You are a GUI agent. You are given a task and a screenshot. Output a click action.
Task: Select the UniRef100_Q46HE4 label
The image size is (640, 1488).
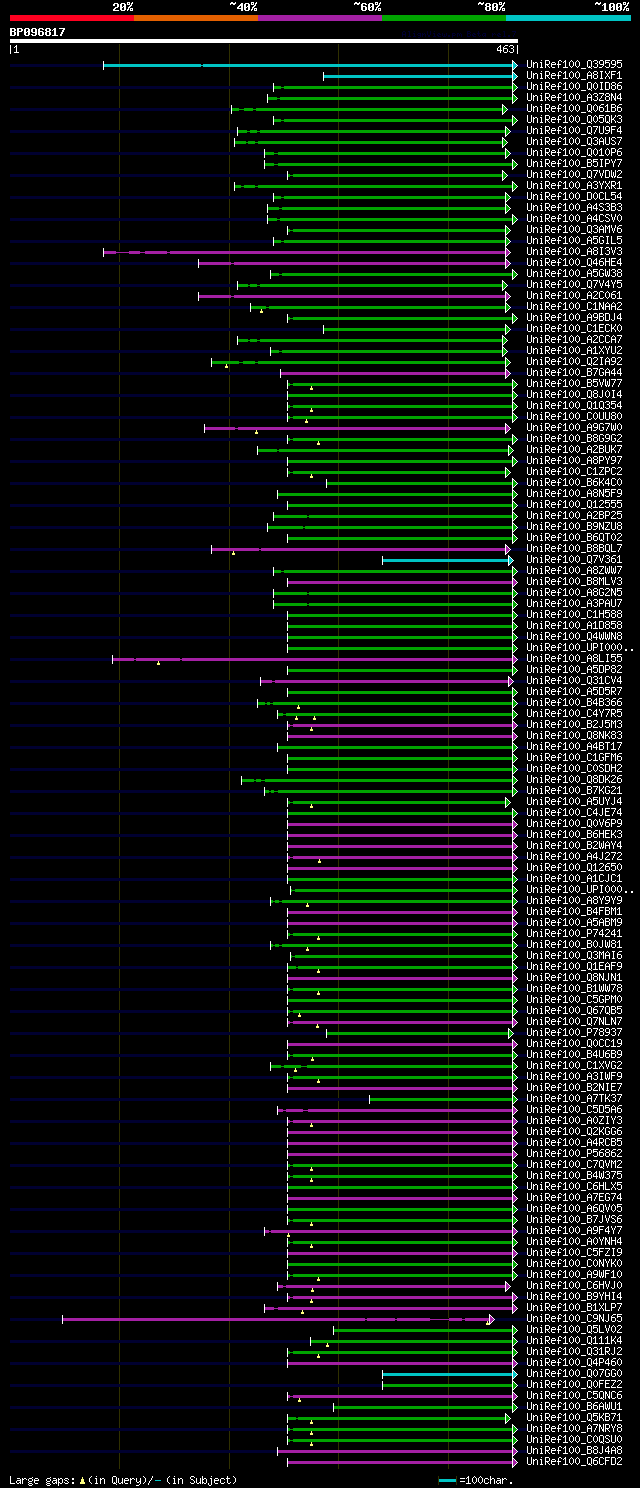click(574, 262)
